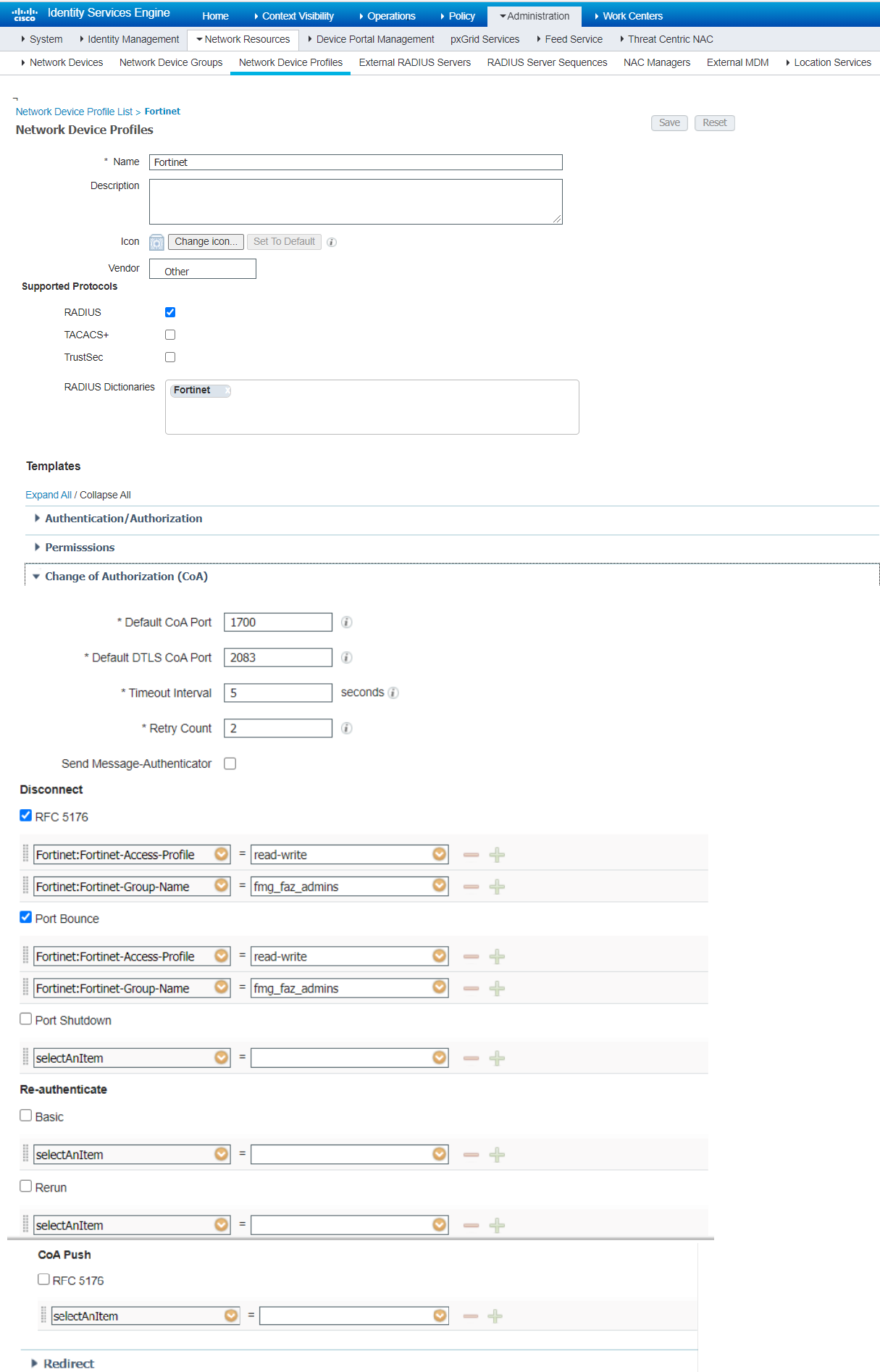This screenshot has height=1372, width=880.
Task: Open Port Bounce Fortinet-Group-Name attribute dropdown
Action: (222, 988)
